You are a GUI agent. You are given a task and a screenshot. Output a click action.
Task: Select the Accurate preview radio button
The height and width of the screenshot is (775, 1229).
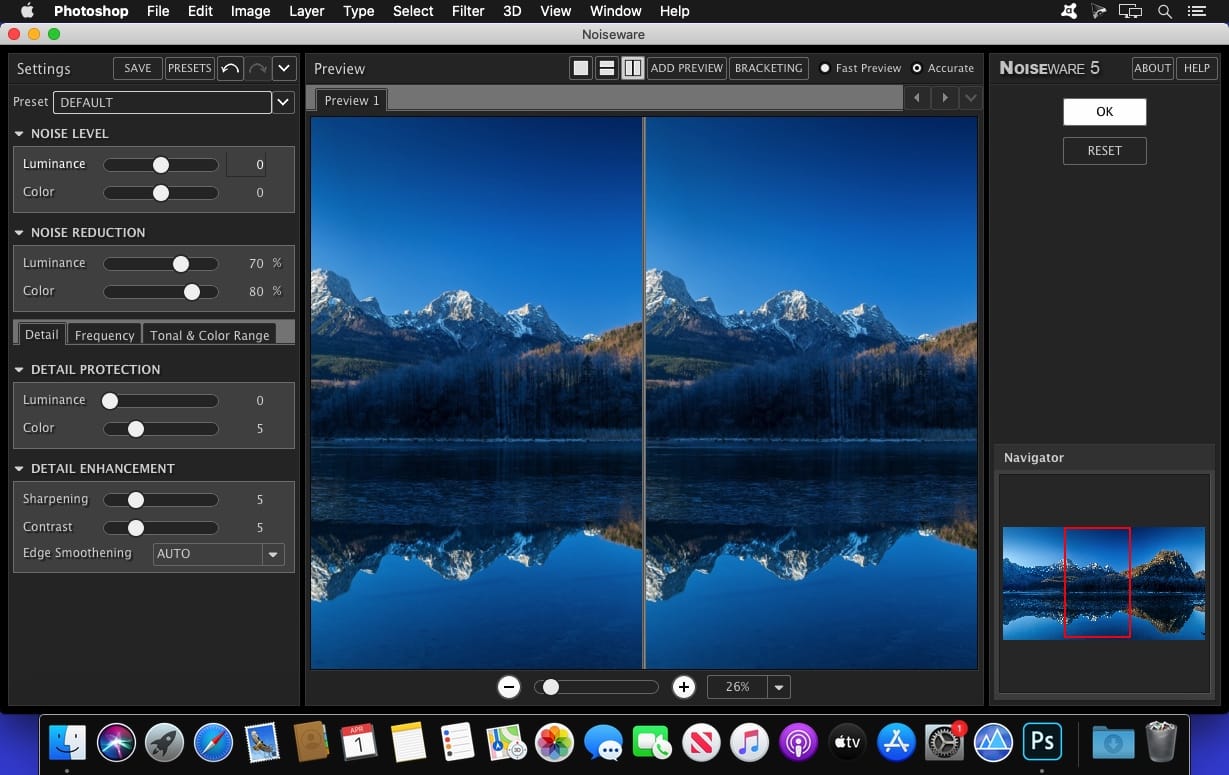point(917,68)
